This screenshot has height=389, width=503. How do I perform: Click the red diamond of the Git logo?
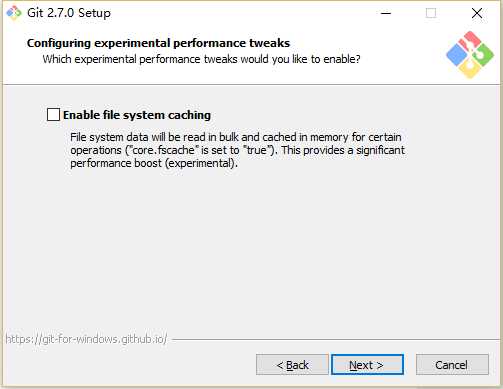470,41
